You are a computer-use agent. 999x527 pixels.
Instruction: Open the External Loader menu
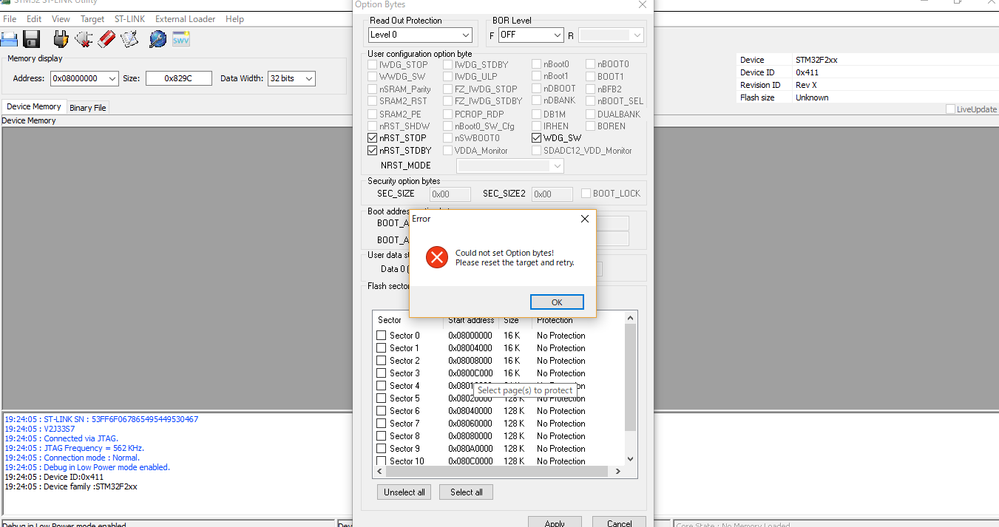tap(185, 19)
